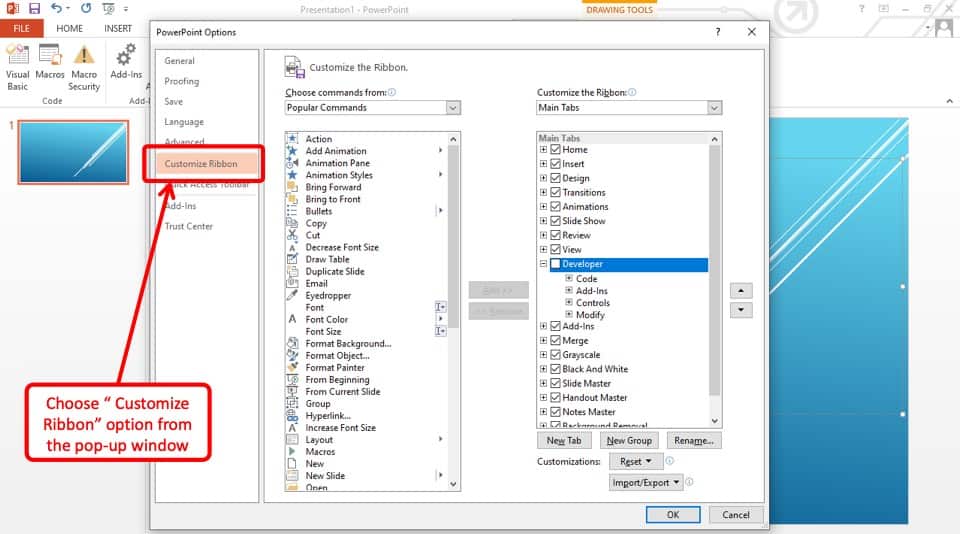Open Visual Basic editor icon
The width and height of the screenshot is (960, 534).
[x=17, y=55]
